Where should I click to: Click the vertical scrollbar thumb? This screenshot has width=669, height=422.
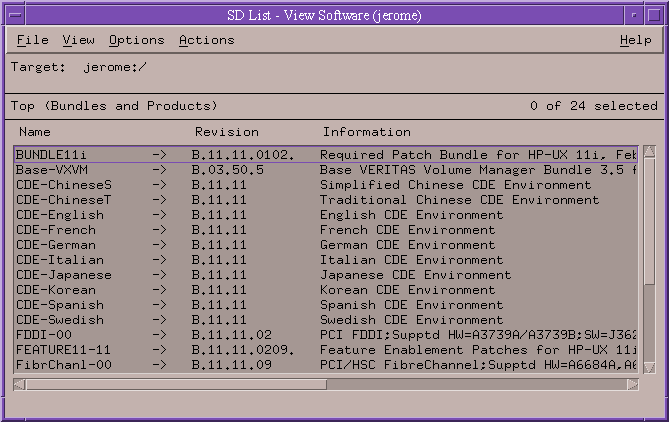click(x=649, y=221)
